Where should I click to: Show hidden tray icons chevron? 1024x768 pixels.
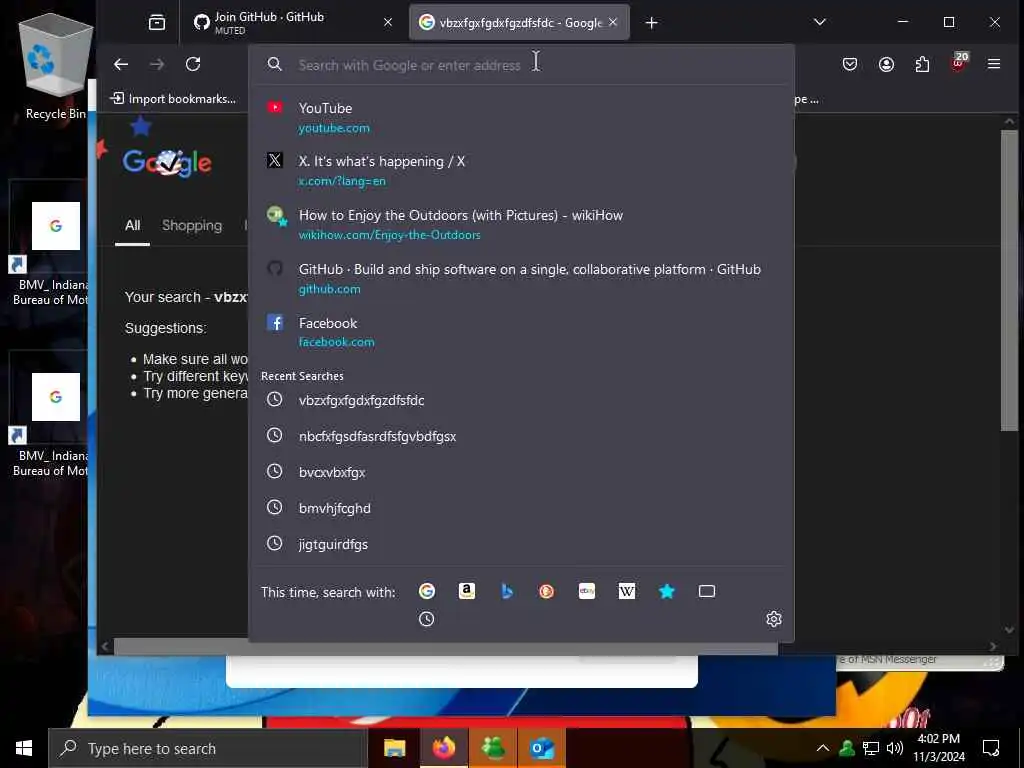tap(823, 748)
